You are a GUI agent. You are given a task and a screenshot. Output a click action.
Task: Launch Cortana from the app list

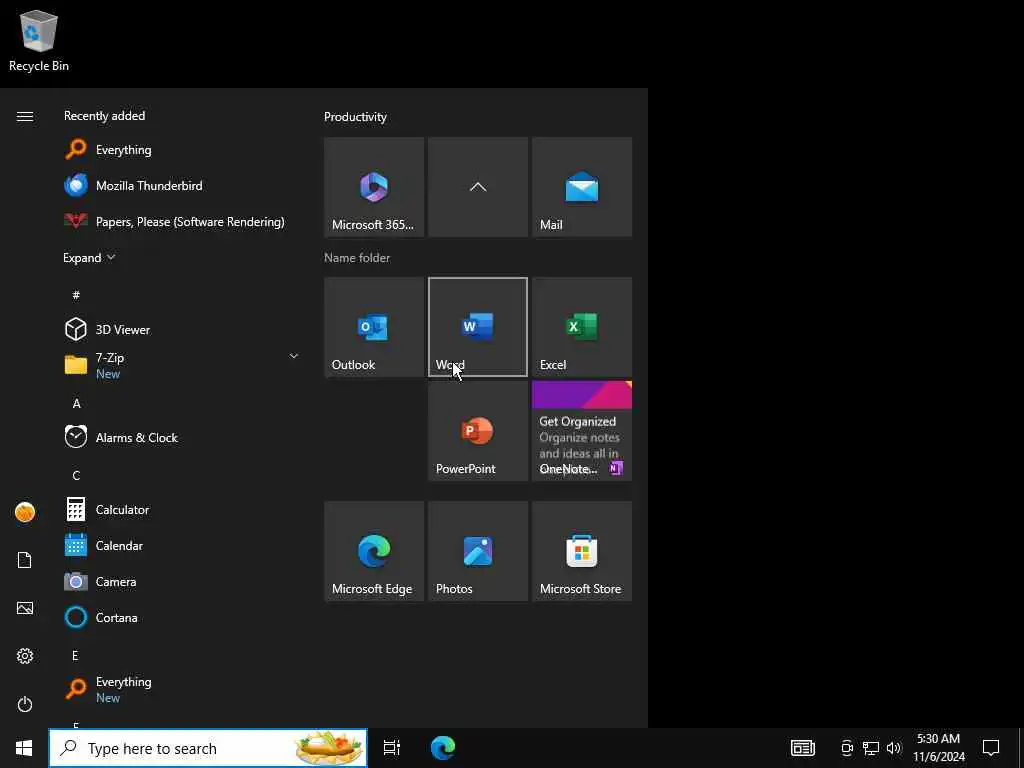pos(181,617)
